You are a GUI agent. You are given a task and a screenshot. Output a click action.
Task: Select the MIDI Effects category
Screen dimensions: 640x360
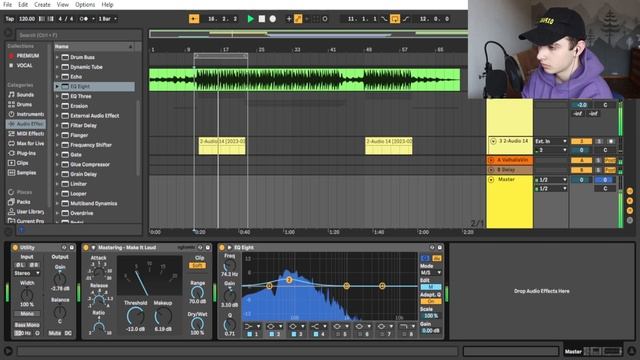(x=27, y=134)
